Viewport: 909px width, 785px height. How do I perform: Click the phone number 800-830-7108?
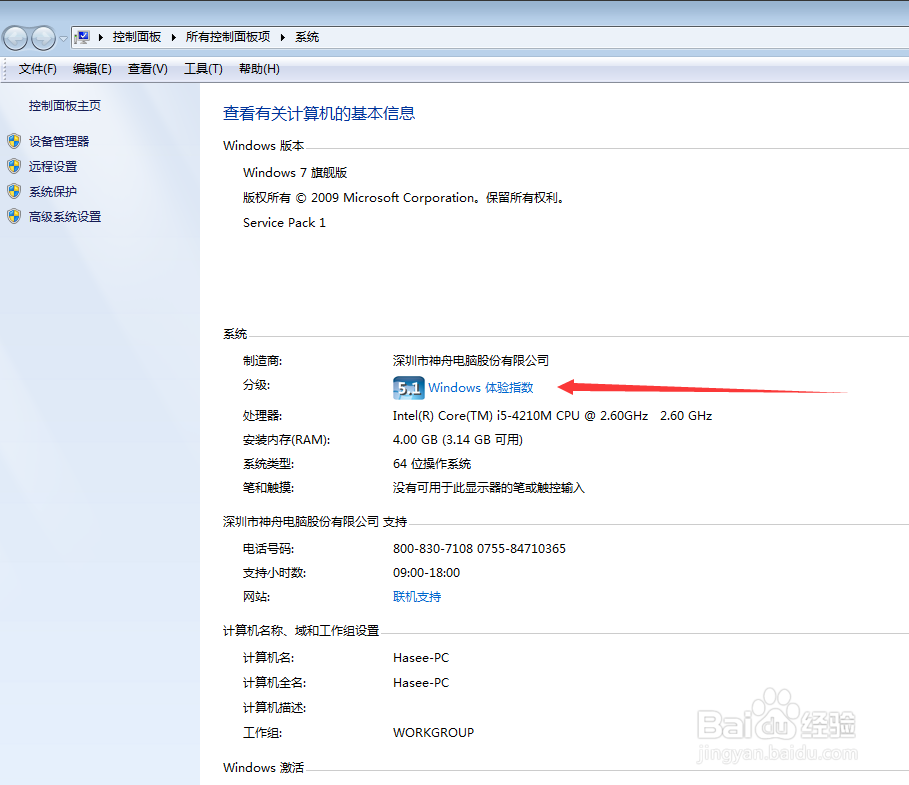pyautogui.click(x=433, y=548)
